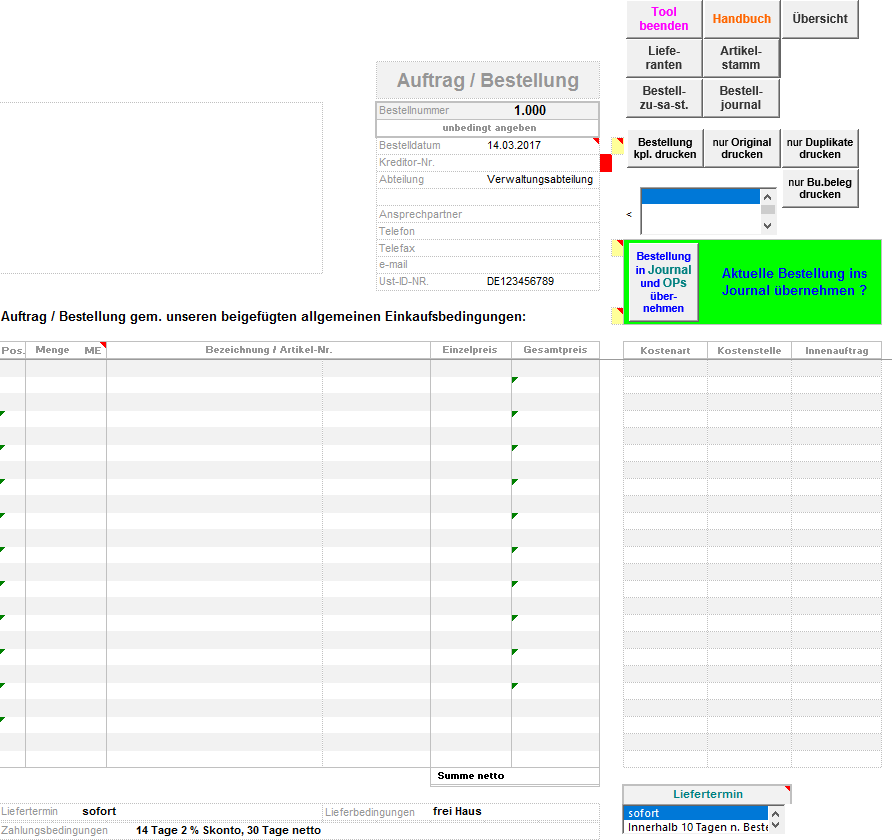The height and width of the screenshot is (840, 892).
Task: Open the Artikelstamm sheet
Action: (x=741, y=58)
